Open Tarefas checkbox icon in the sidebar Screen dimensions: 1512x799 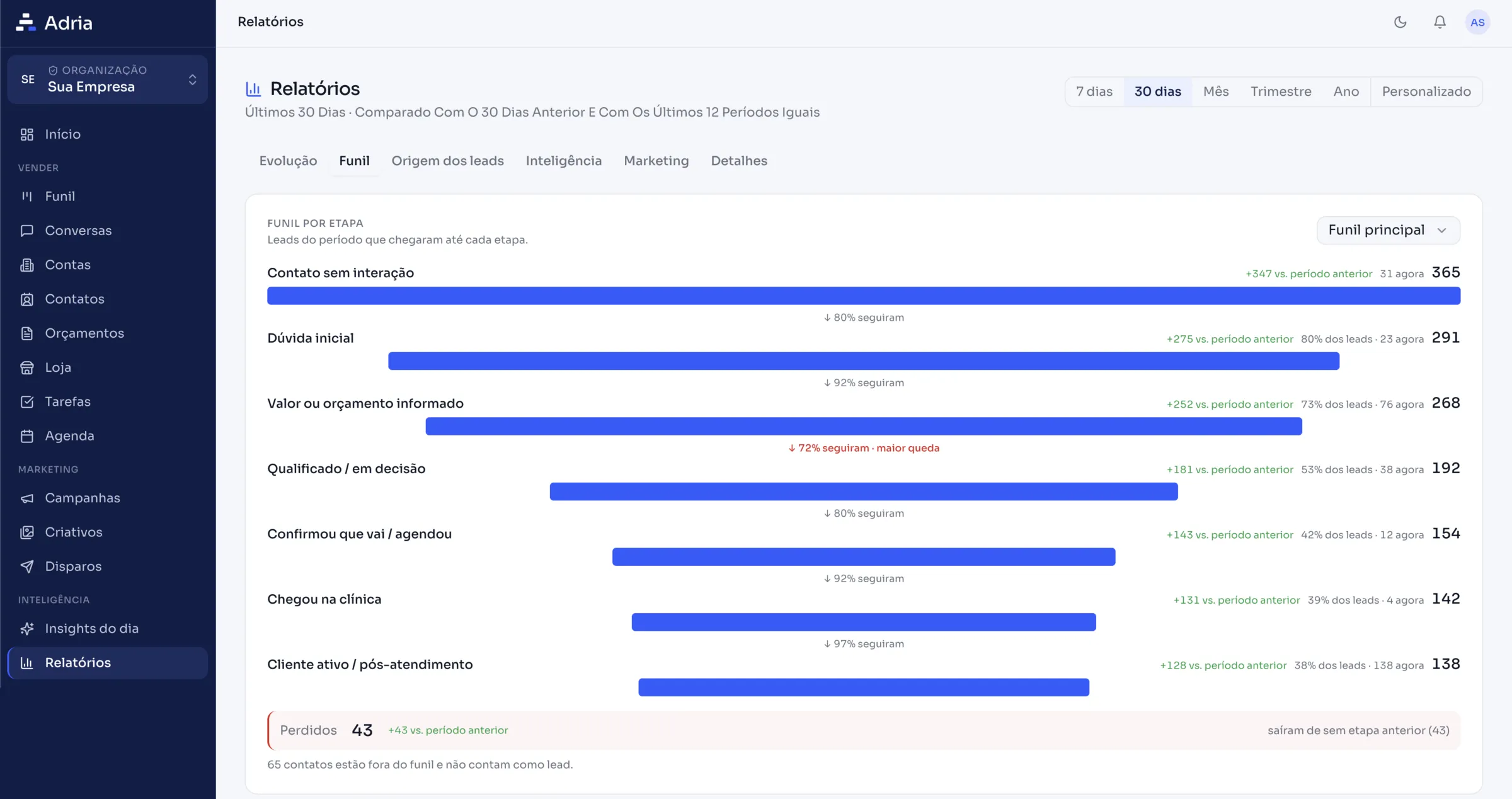(x=26, y=401)
